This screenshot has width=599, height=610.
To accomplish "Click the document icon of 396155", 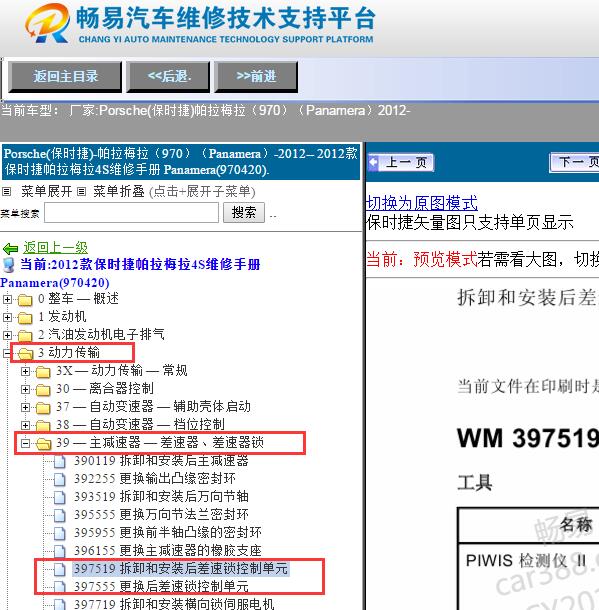I will click(x=60, y=551).
